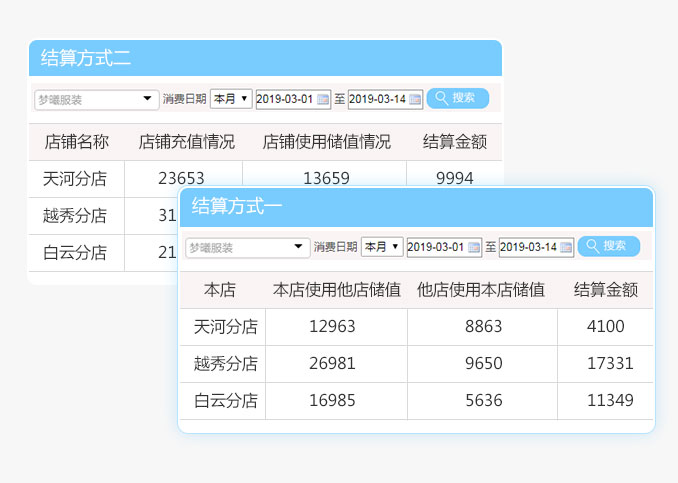This screenshot has width=678, height=483.
Task: Select 越秀分店 row in 结算方式一 table
Action: [225, 364]
